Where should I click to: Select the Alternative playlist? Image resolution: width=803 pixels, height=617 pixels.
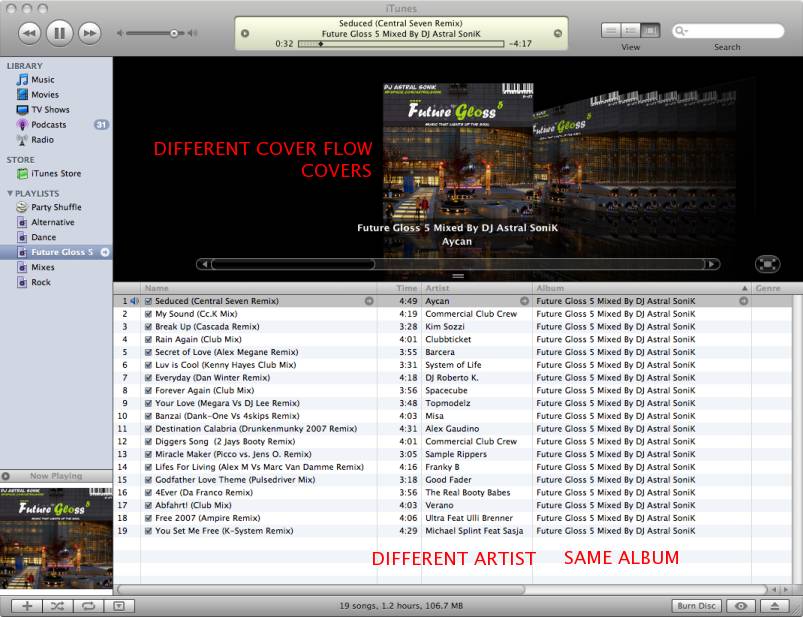[53, 222]
